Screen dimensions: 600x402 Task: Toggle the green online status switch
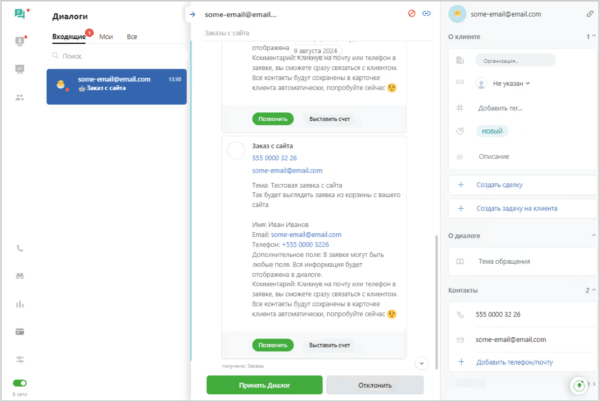coord(20,383)
